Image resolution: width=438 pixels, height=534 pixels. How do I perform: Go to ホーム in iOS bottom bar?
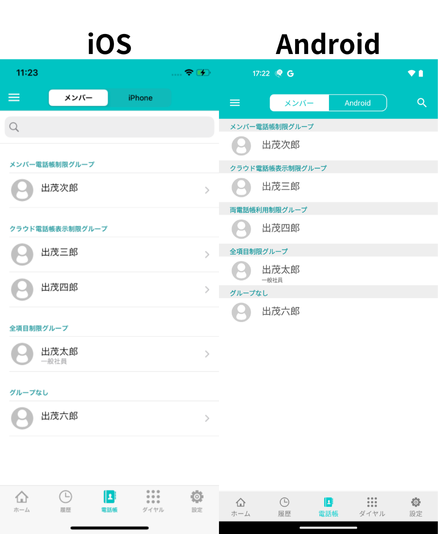(22, 501)
